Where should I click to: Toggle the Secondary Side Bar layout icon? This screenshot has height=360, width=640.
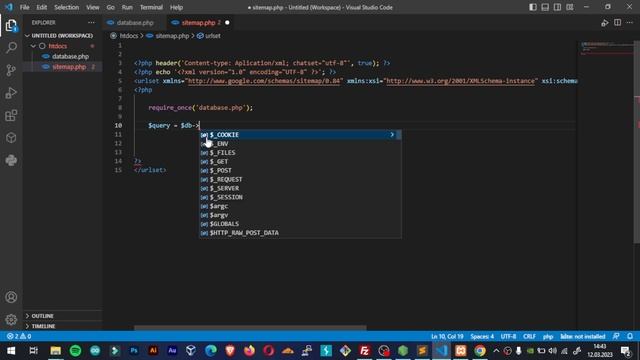click(x=557, y=7)
